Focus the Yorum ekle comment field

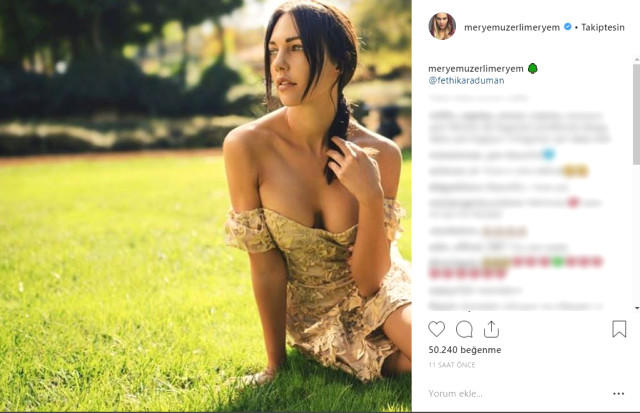point(518,394)
